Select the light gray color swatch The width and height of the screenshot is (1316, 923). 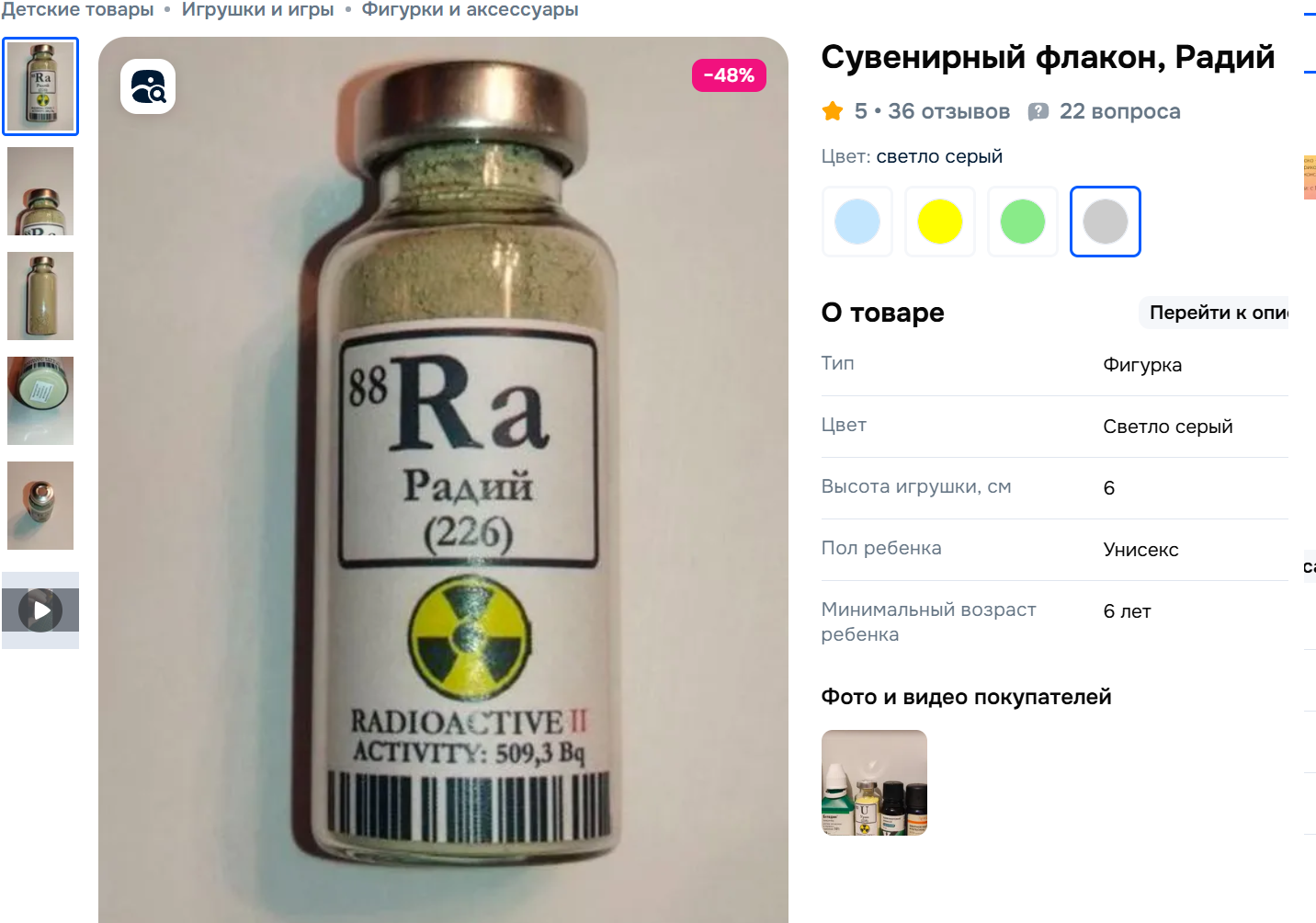click(1106, 222)
